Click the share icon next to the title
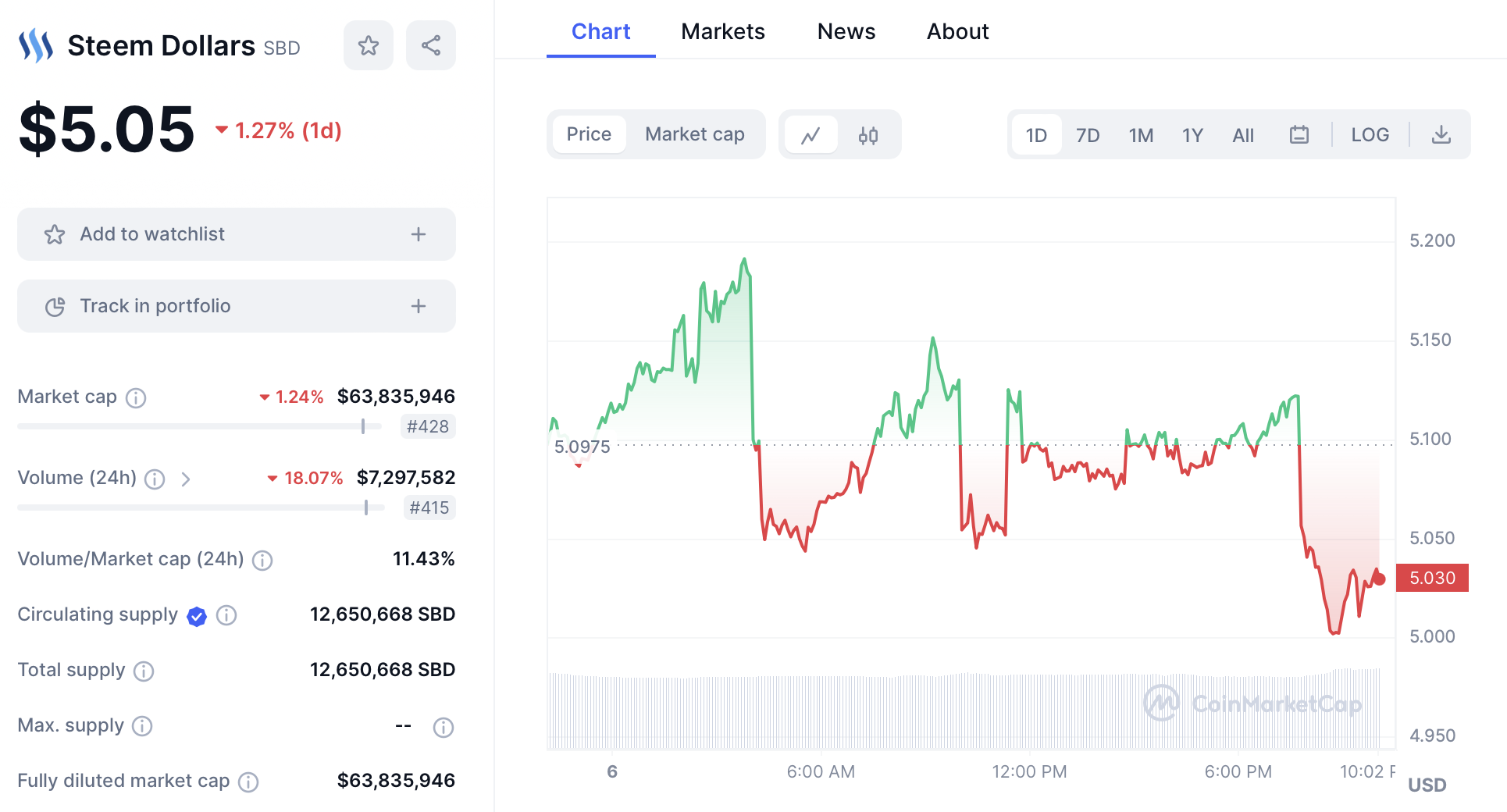This screenshot has height=812, width=1507. tap(431, 45)
